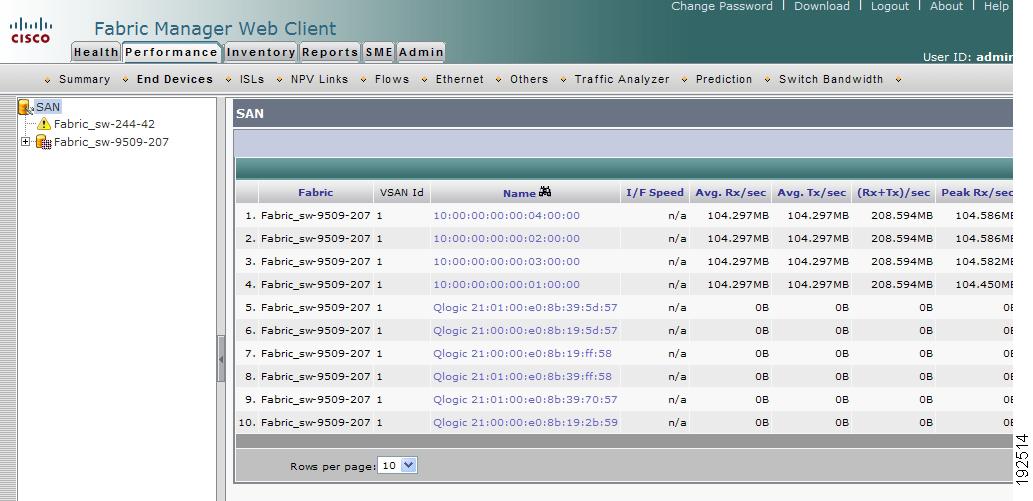
Task: Click the SAN root tree icon
Action: tap(25, 107)
